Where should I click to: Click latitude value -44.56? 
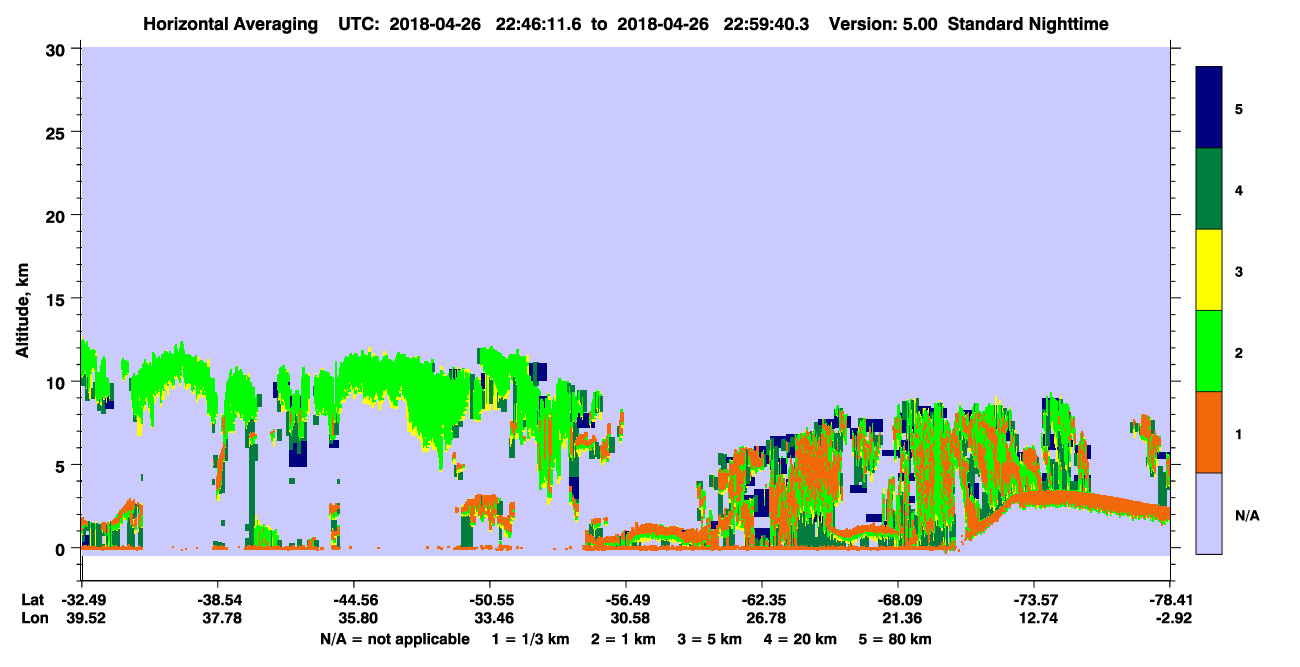coord(353,600)
